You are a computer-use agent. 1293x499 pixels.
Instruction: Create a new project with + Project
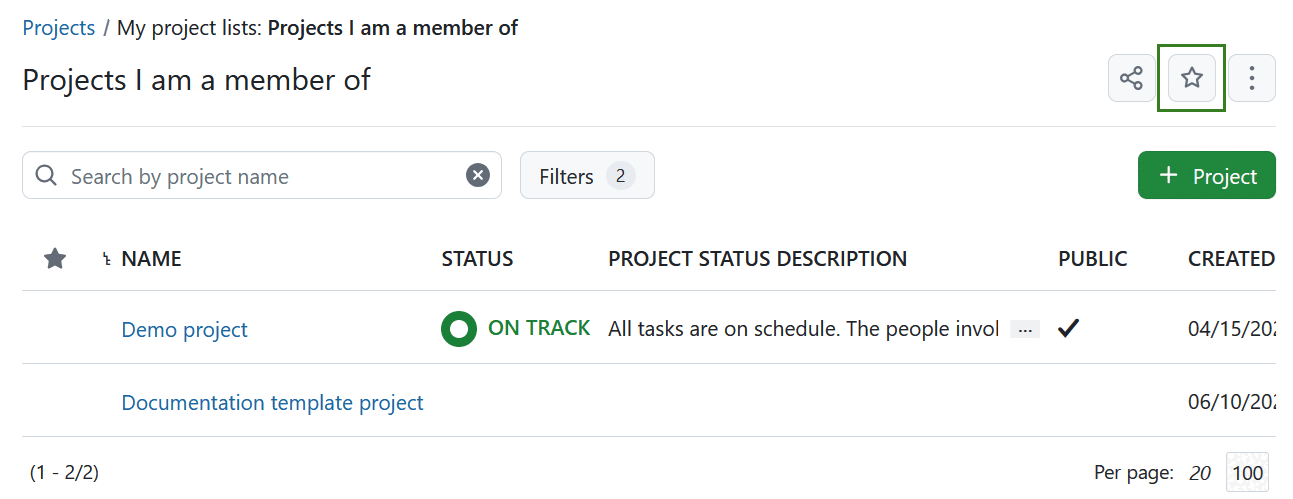point(1206,176)
